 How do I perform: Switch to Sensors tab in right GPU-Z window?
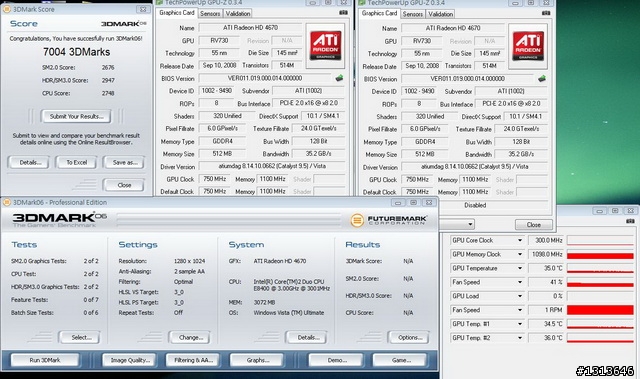pyautogui.click(x=412, y=14)
